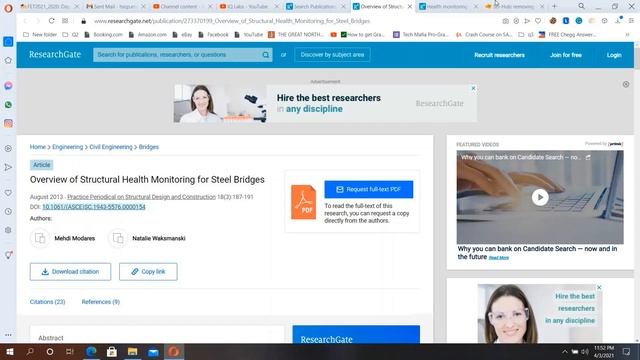The image size is (640, 360).
Task: Close the sidebar Hire researchers ad
Action: point(599,287)
